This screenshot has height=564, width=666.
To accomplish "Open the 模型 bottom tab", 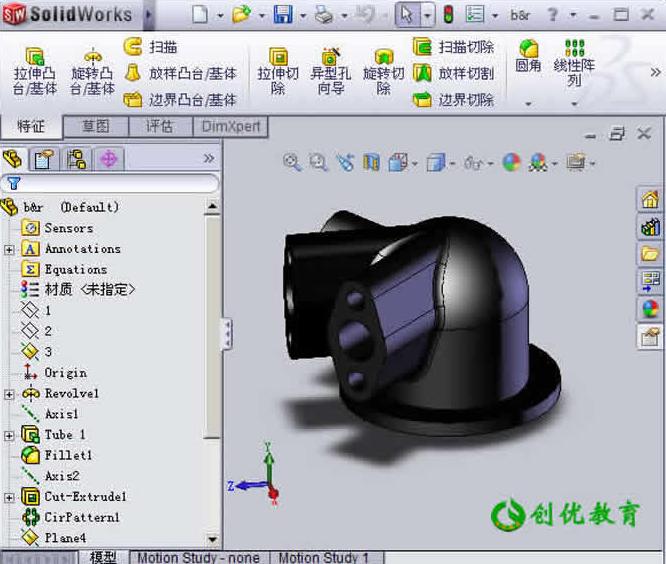I will click(103, 558).
